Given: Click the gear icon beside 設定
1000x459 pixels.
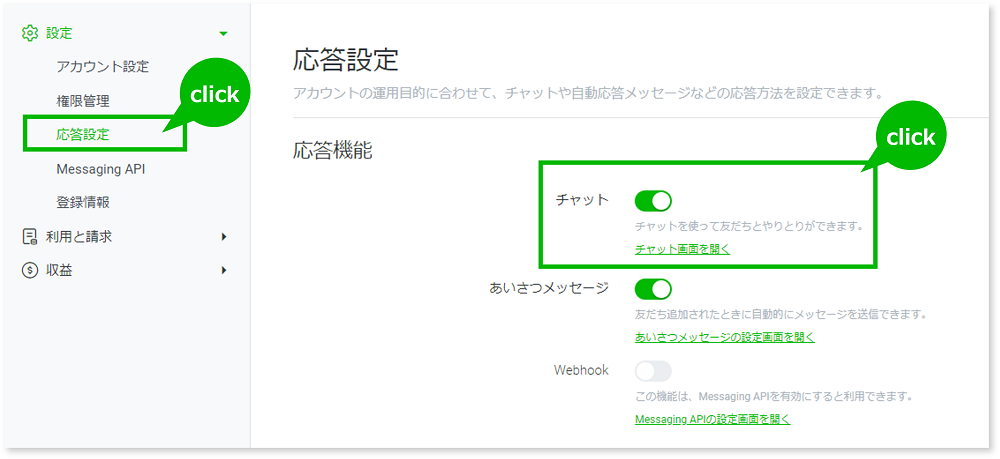Looking at the screenshot, I should (30, 33).
